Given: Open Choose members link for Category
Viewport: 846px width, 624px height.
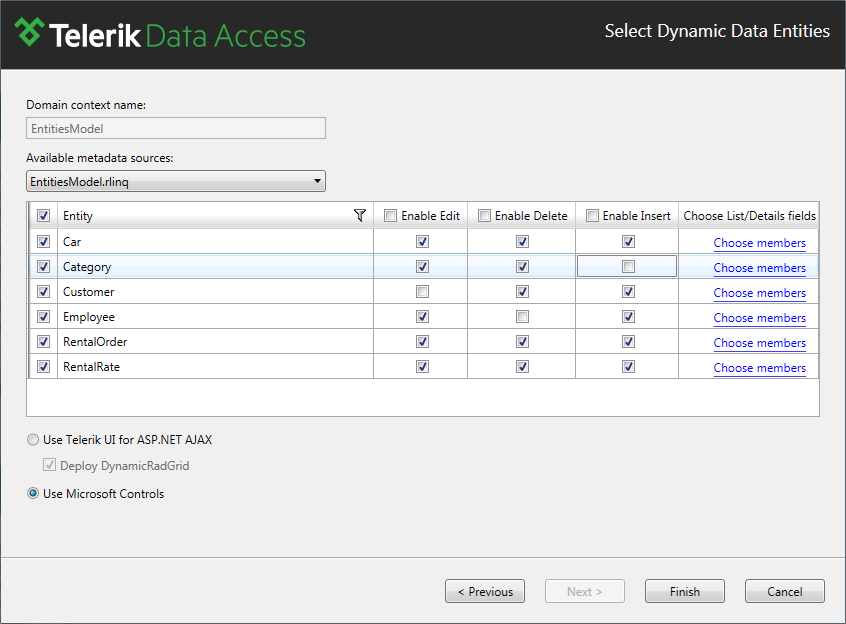Looking at the screenshot, I should pyautogui.click(x=760, y=268).
